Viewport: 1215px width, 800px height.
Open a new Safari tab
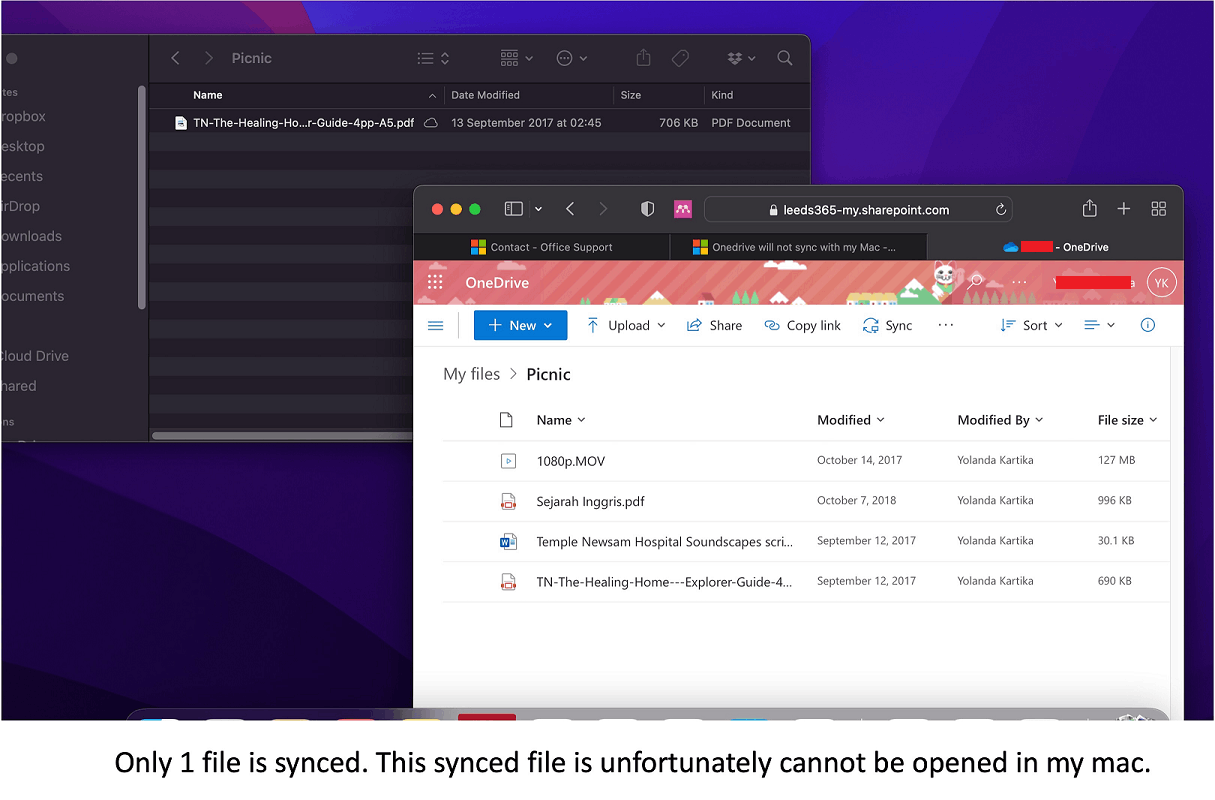click(x=1124, y=208)
